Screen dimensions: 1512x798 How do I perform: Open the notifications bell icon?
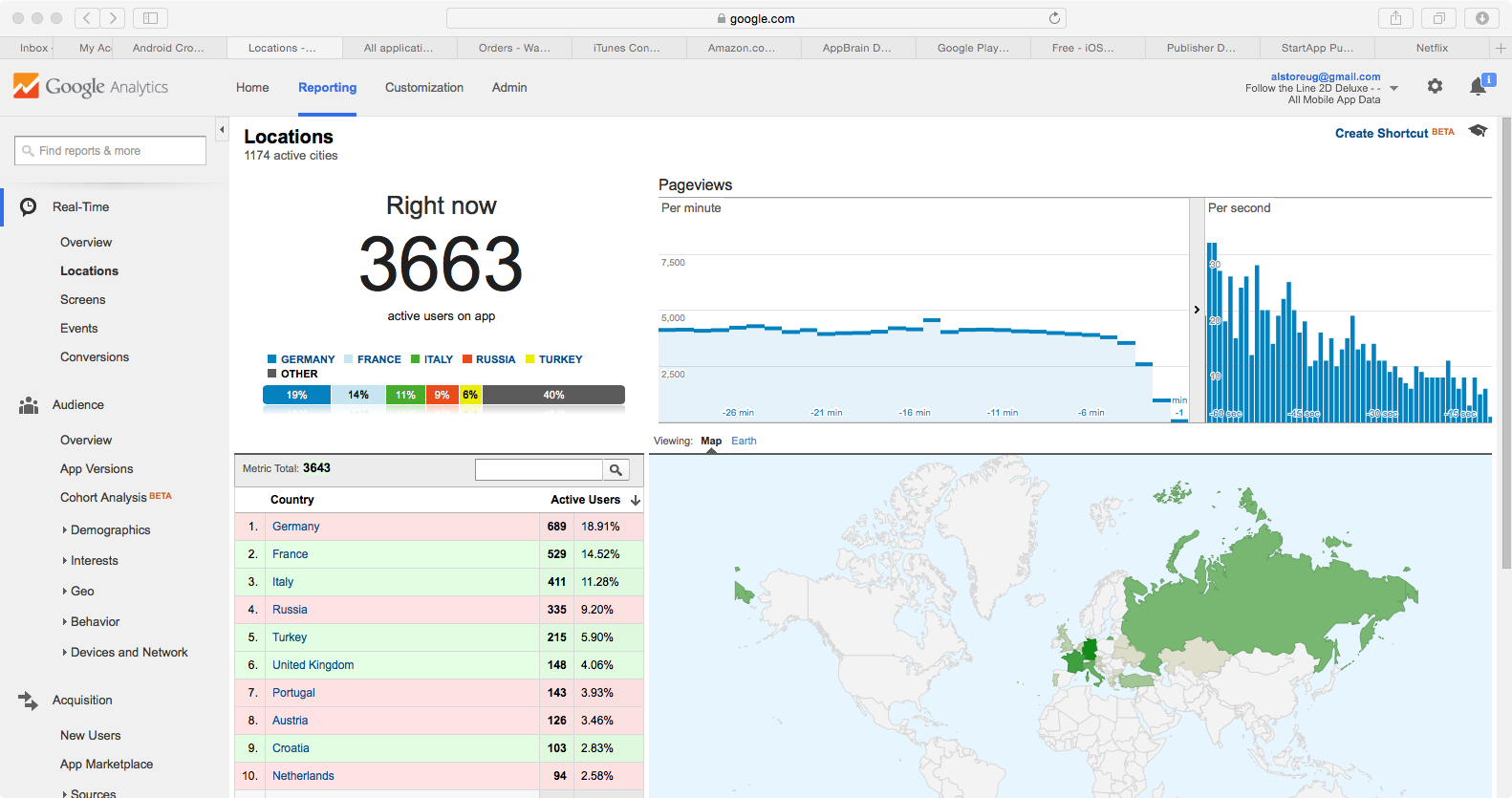pos(1478,86)
